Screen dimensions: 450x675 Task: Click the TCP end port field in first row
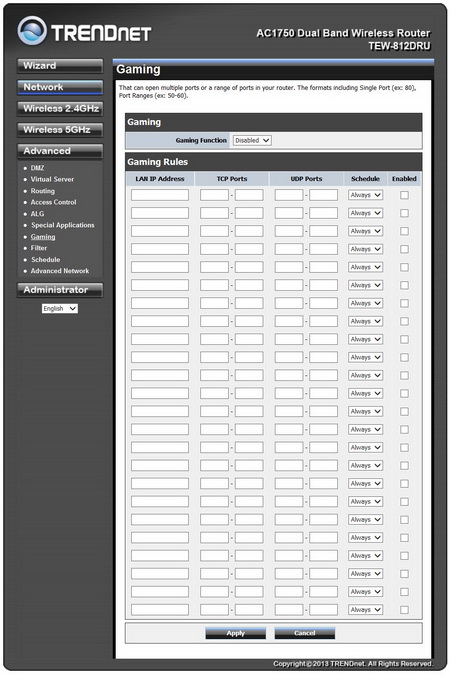[x=249, y=195]
